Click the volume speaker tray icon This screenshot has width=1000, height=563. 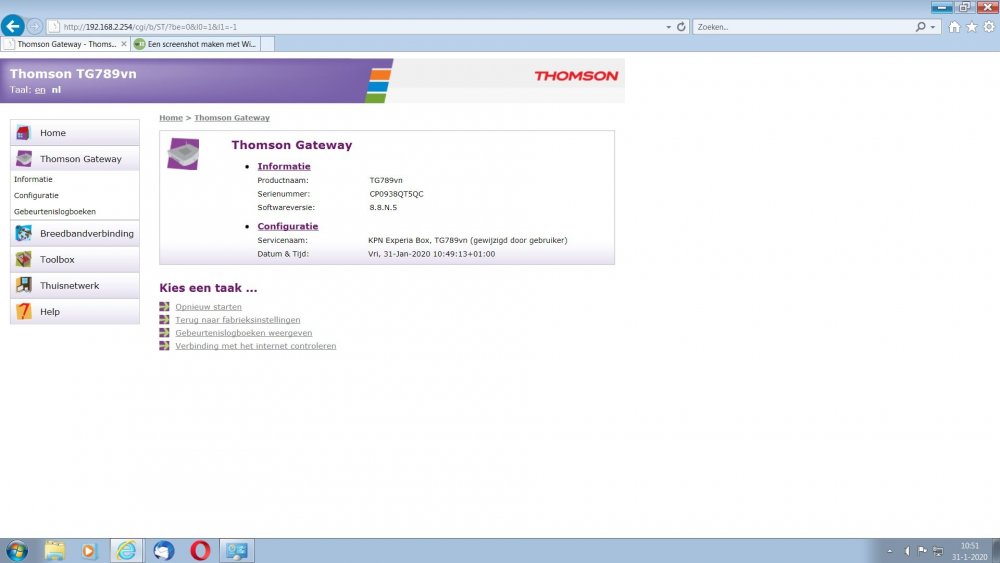[x=906, y=551]
